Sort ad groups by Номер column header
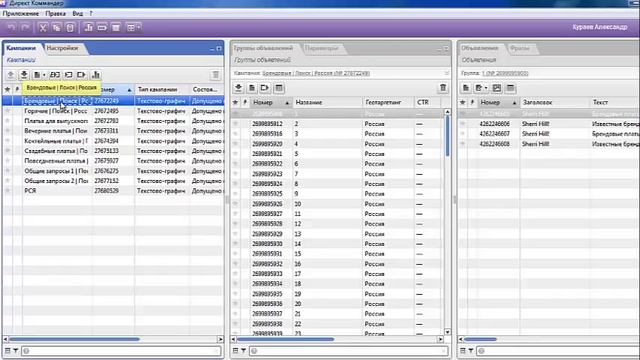This screenshot has height=360, width=640. click(x=271, y=102)
